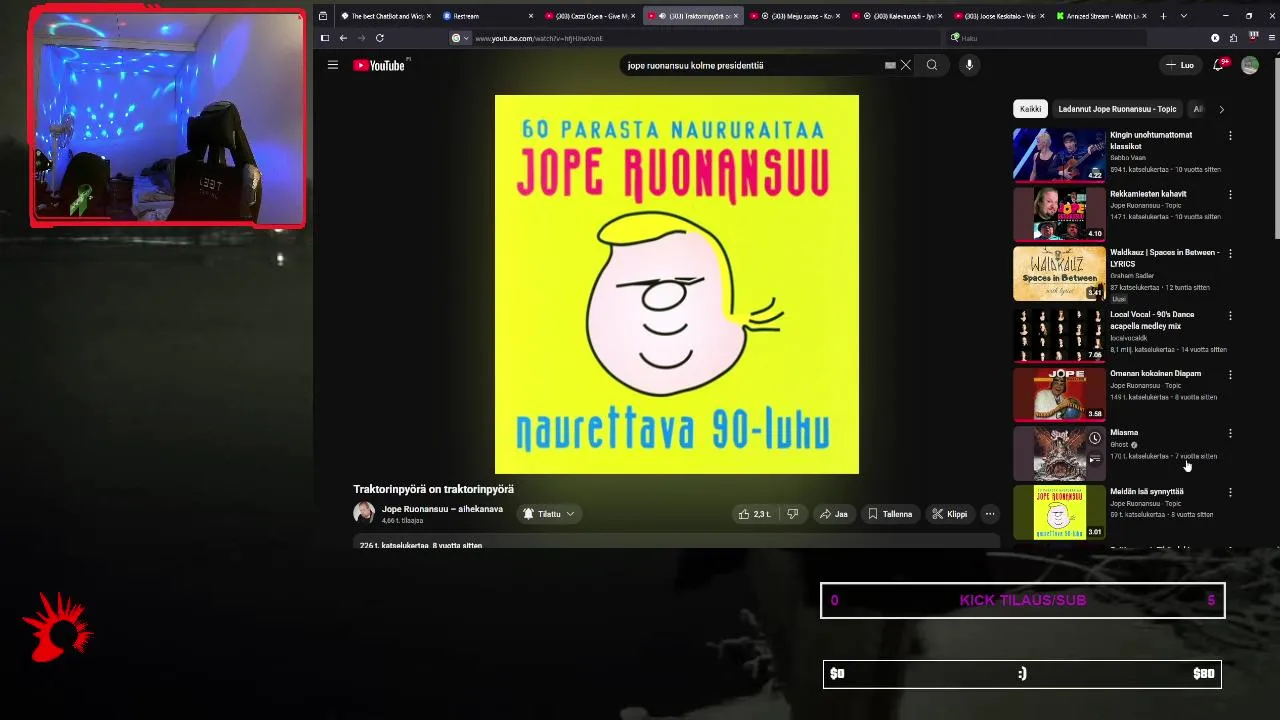This screenshot has height=720, width=1280.
Task: Open a new browser tab with plus
Action: point(1163,16)
